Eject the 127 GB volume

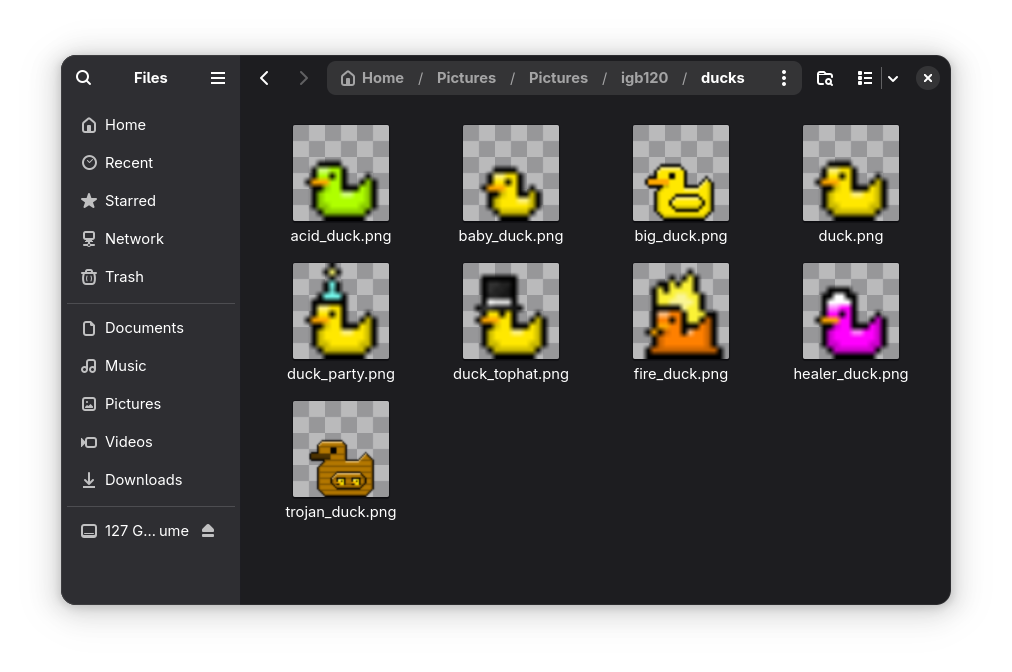[208, 531]
